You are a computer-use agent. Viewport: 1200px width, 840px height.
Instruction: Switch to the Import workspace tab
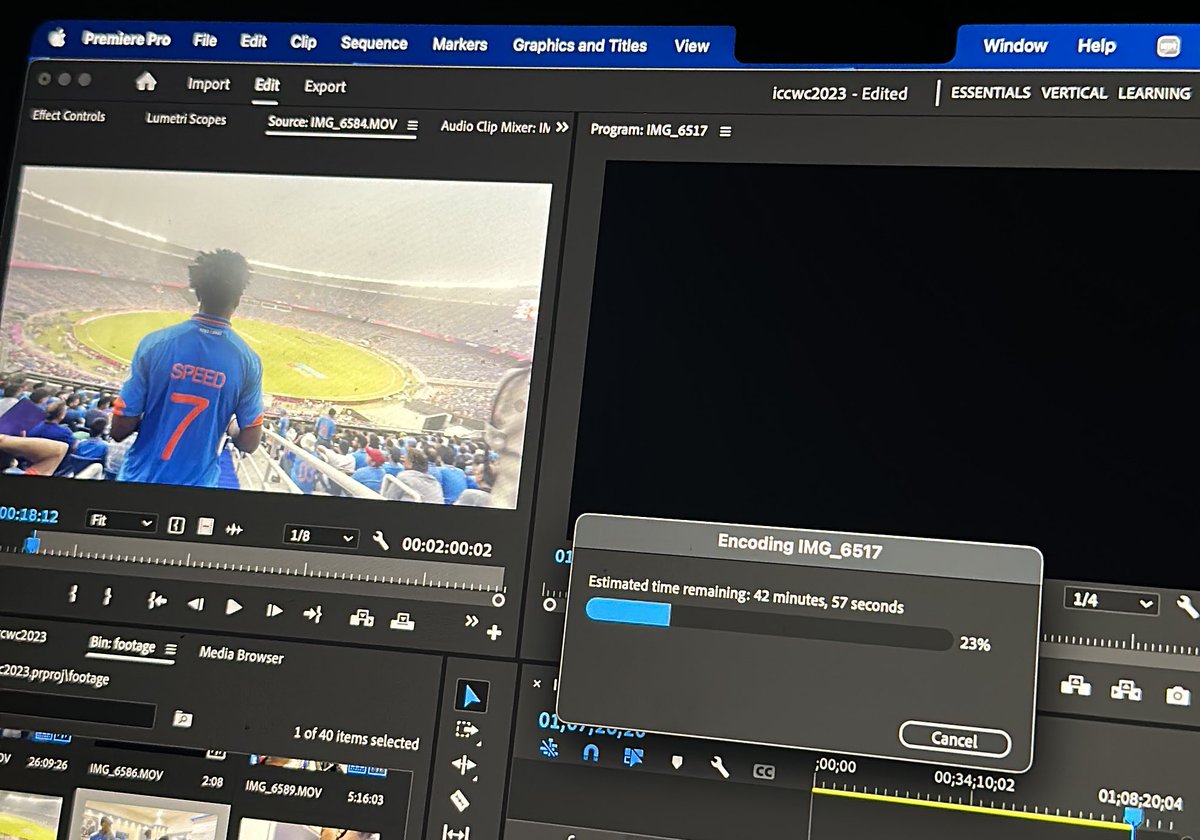click(208, 84)
